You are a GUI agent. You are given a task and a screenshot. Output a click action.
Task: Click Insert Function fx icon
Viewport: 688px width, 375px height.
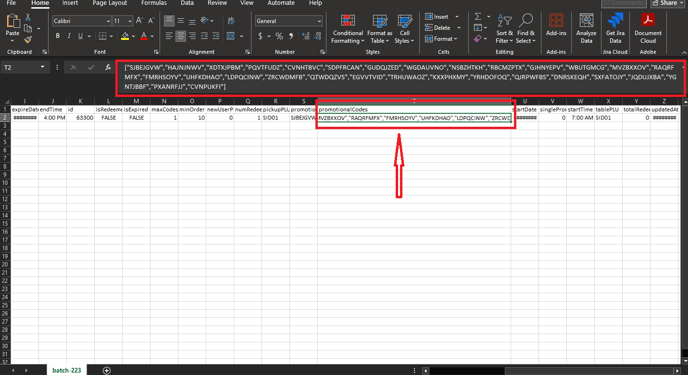pyautogui.click(x=108, y=68)
